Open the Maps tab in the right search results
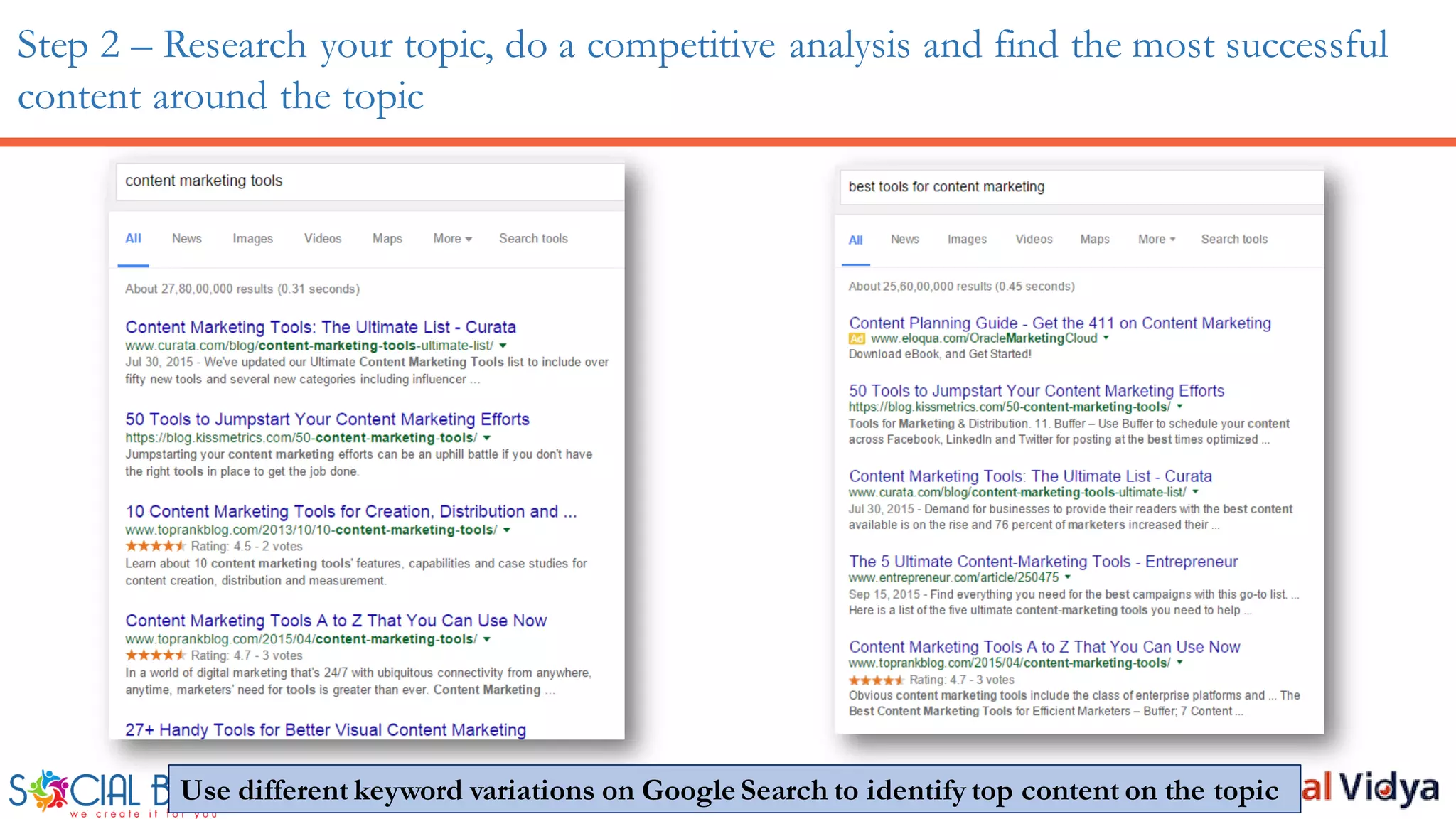 [x=1095, y=240]
